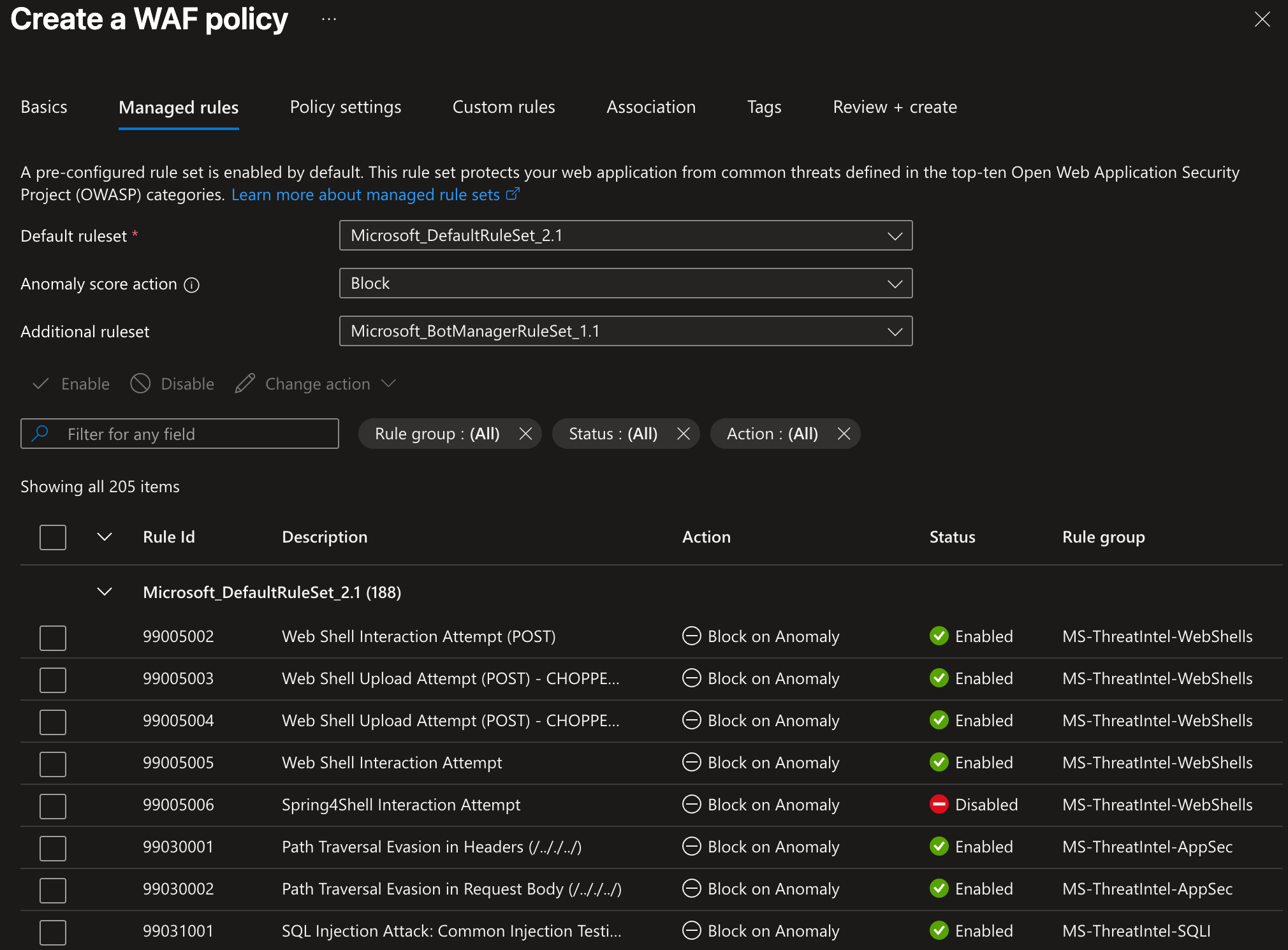Remove the Rule group filter with X
This screenshot has height=950, width=1288.
click(x=525, y=434)
